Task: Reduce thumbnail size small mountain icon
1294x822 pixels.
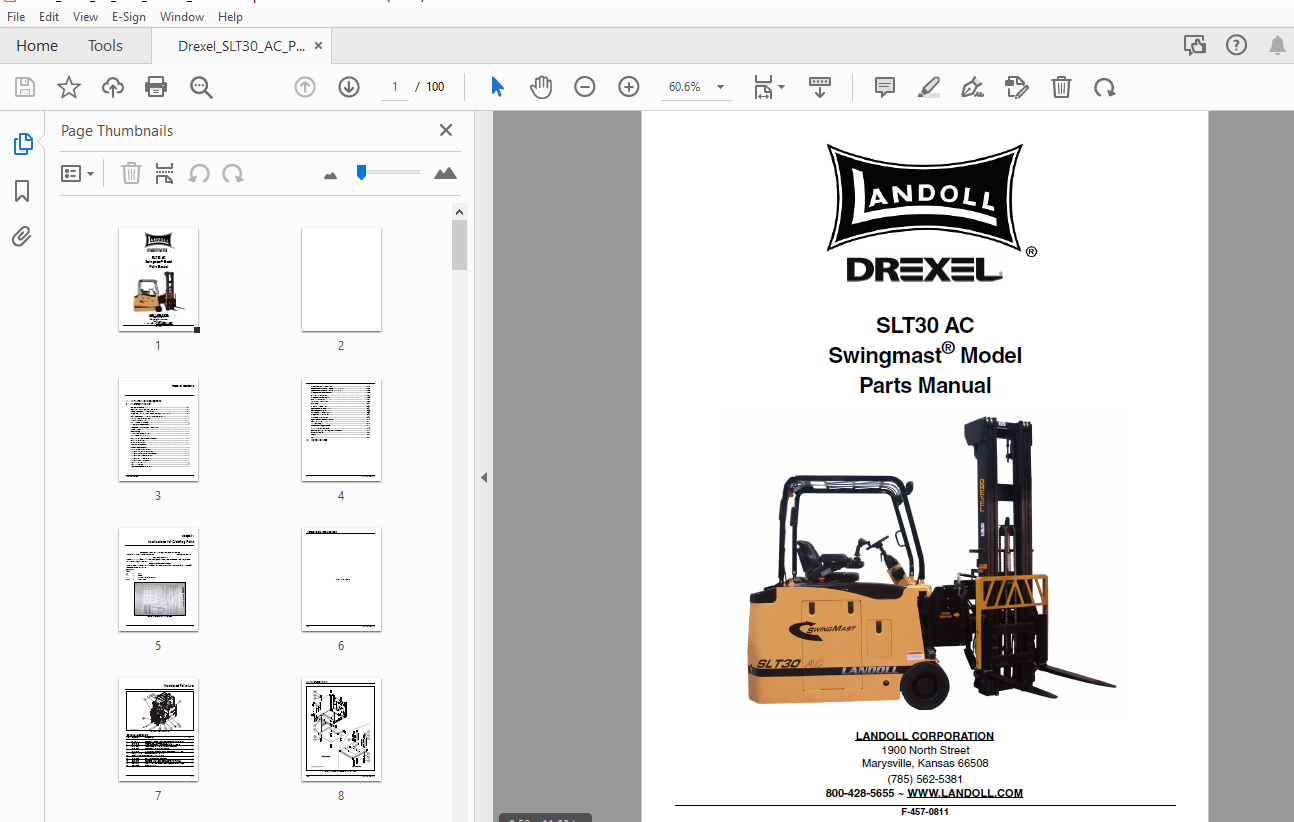Action: click(331, 175)
